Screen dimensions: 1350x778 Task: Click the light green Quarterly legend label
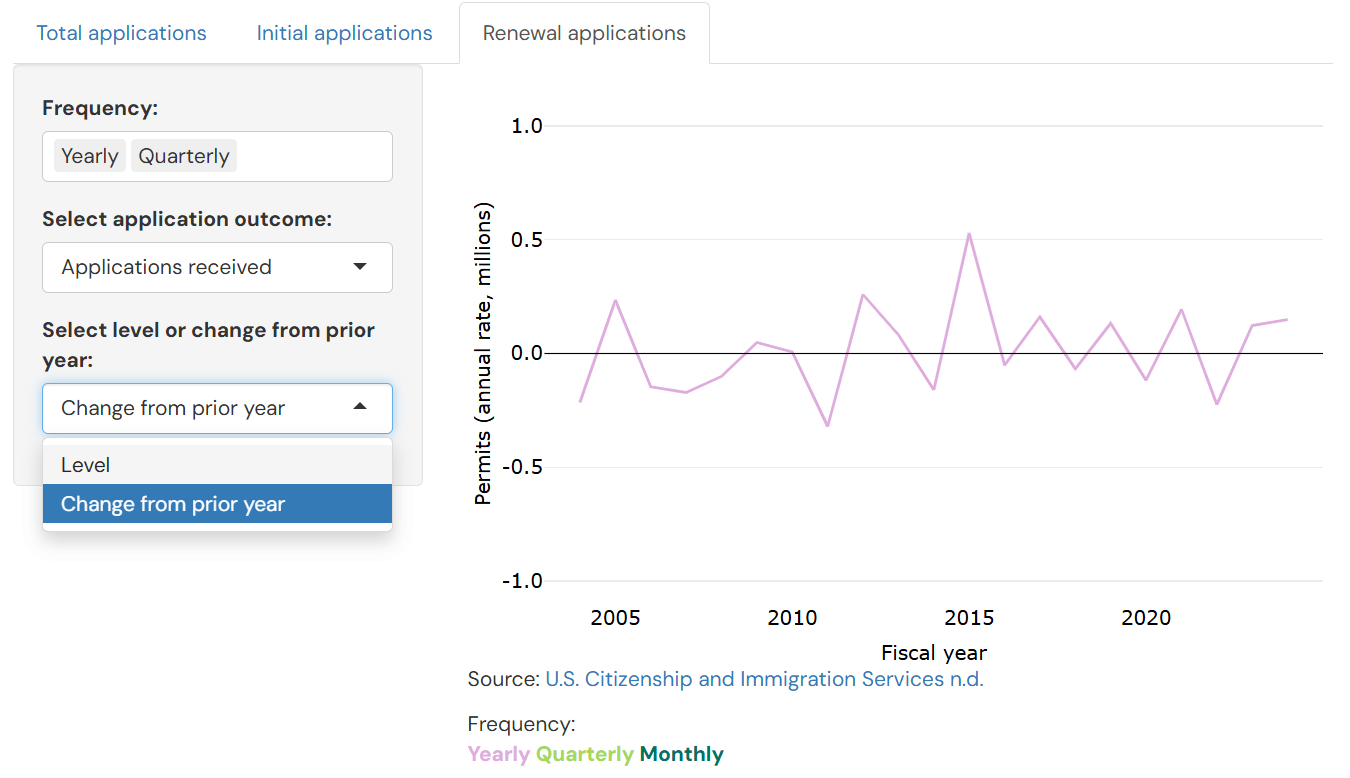click(x=584, y=754)
